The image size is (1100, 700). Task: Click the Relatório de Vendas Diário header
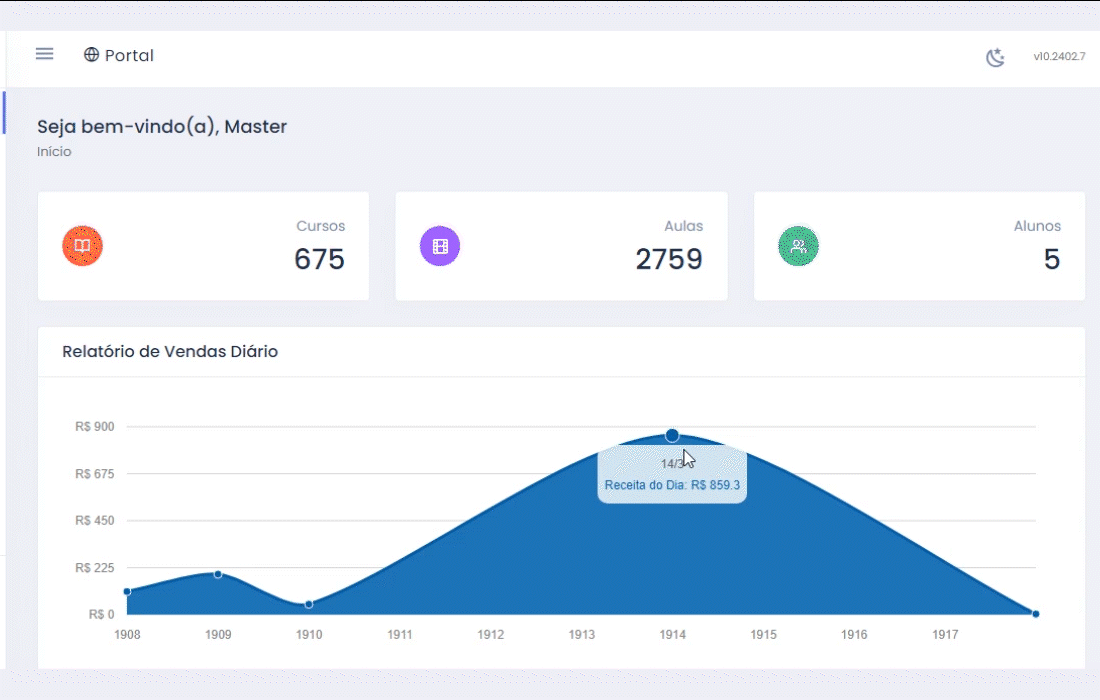170,352
